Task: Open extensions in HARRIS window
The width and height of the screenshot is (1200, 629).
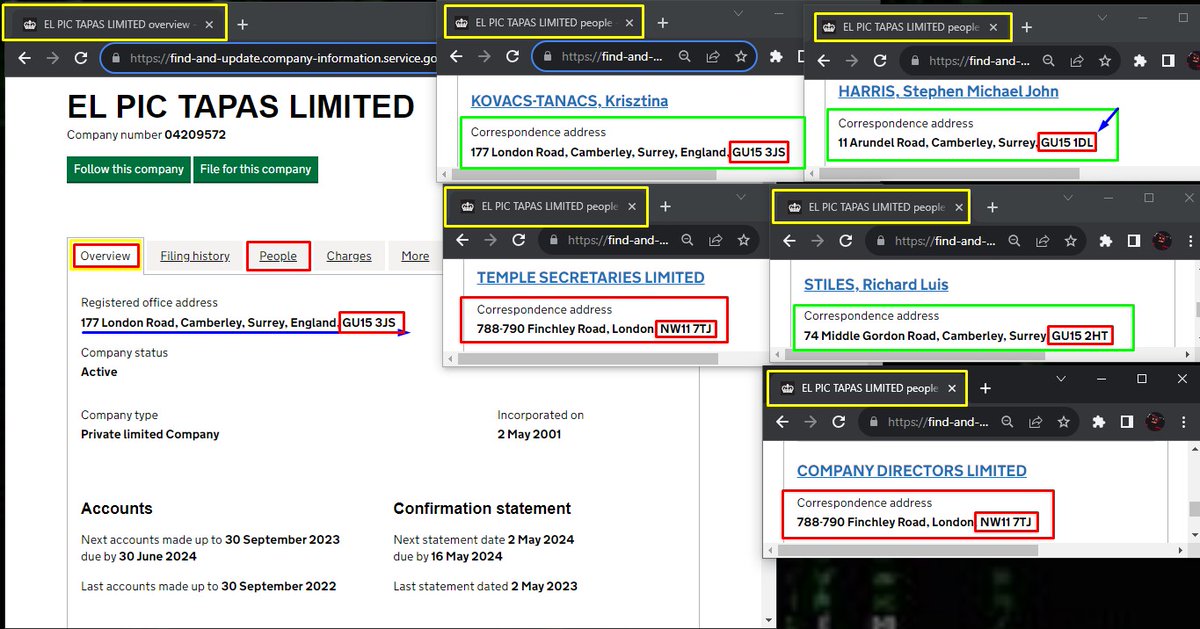Action: [1141, 60]
